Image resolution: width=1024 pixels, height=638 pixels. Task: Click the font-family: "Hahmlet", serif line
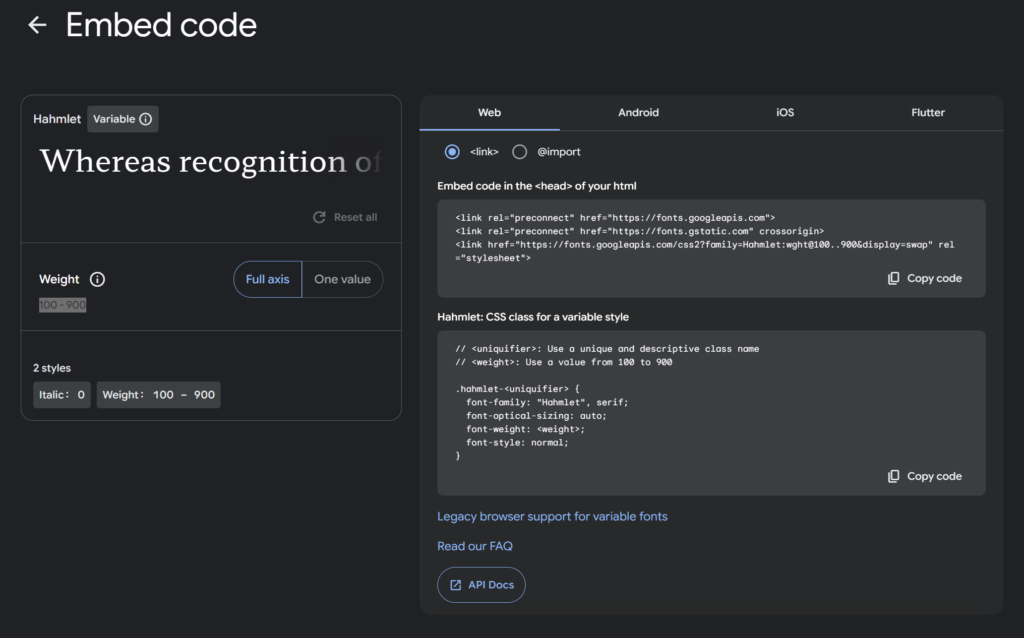pos(547,402)
